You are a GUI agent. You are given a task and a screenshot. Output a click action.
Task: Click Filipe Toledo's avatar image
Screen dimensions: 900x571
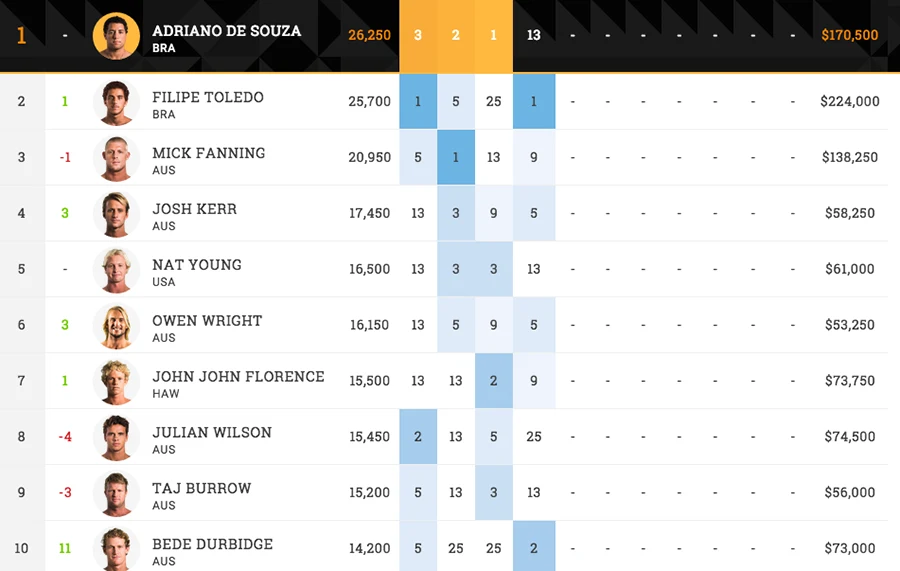click(116, 103)
